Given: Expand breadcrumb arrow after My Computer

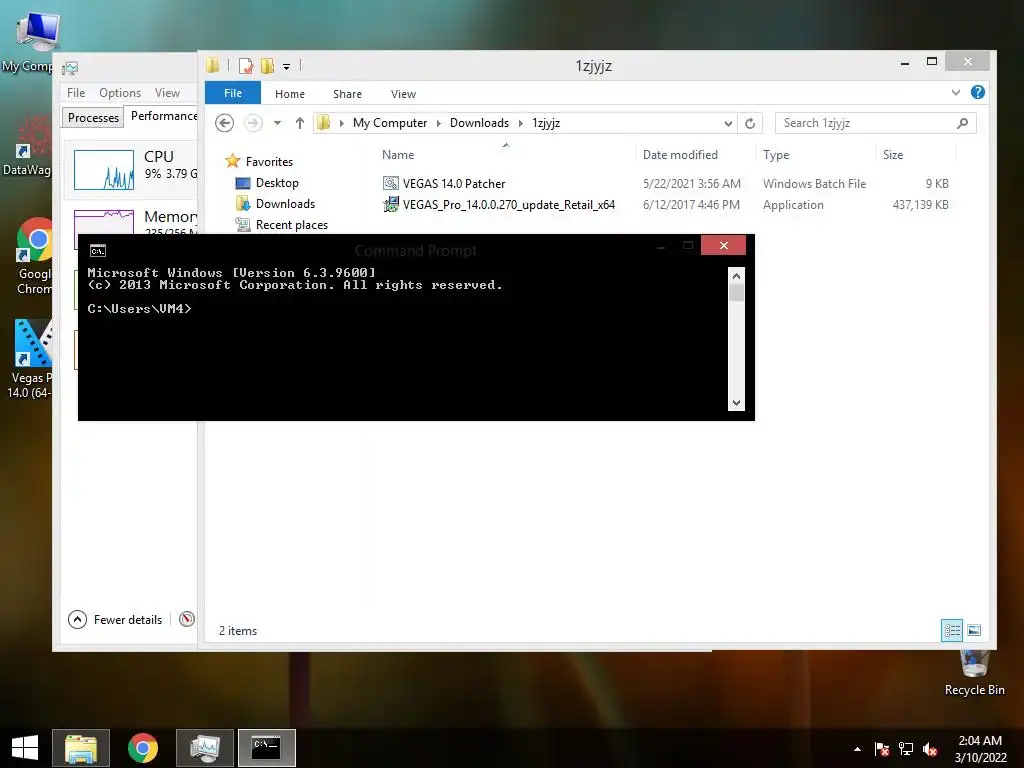Looking at the screenshot, I should coord(438,123).
